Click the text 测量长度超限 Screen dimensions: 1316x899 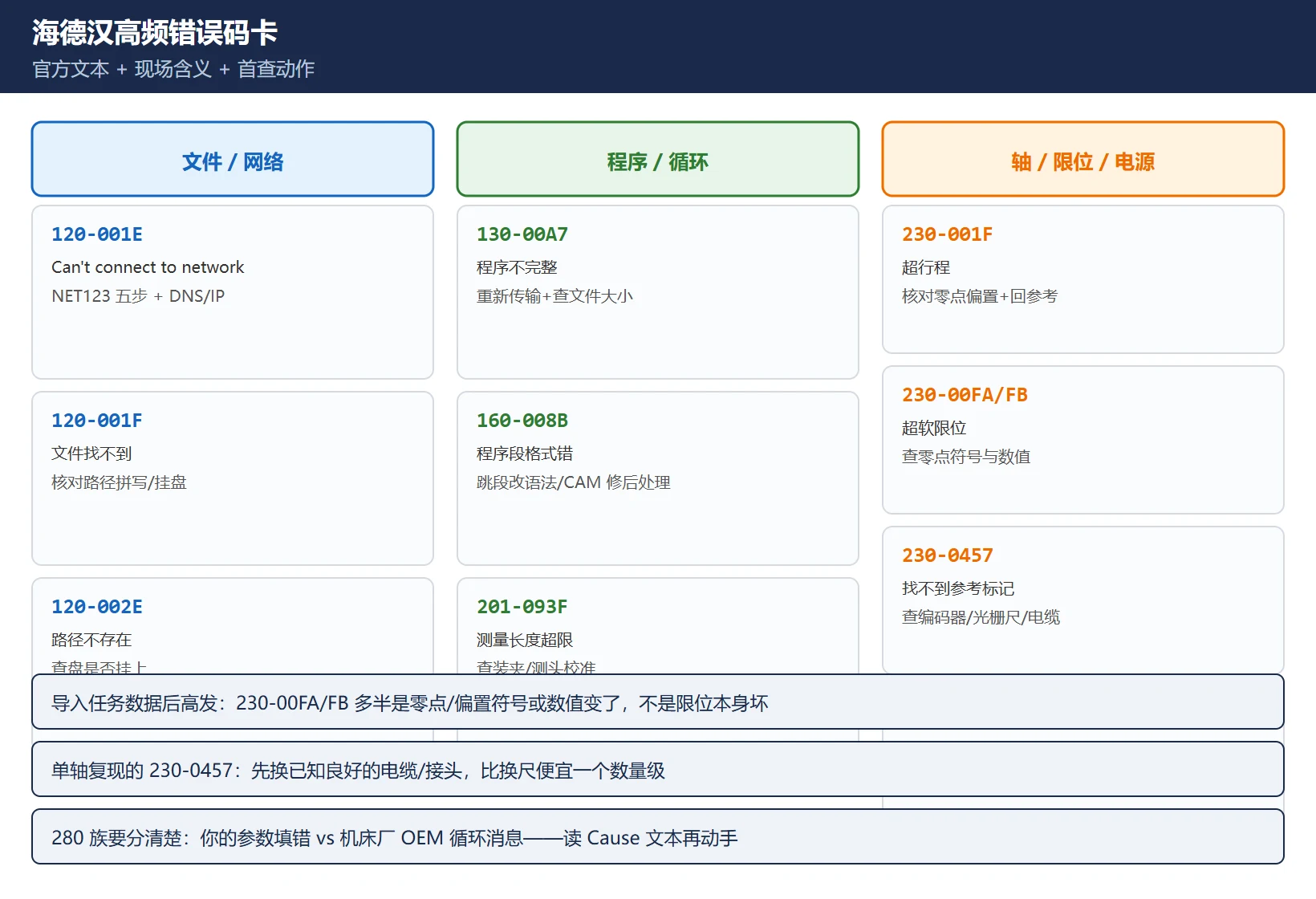coord(525,640)
